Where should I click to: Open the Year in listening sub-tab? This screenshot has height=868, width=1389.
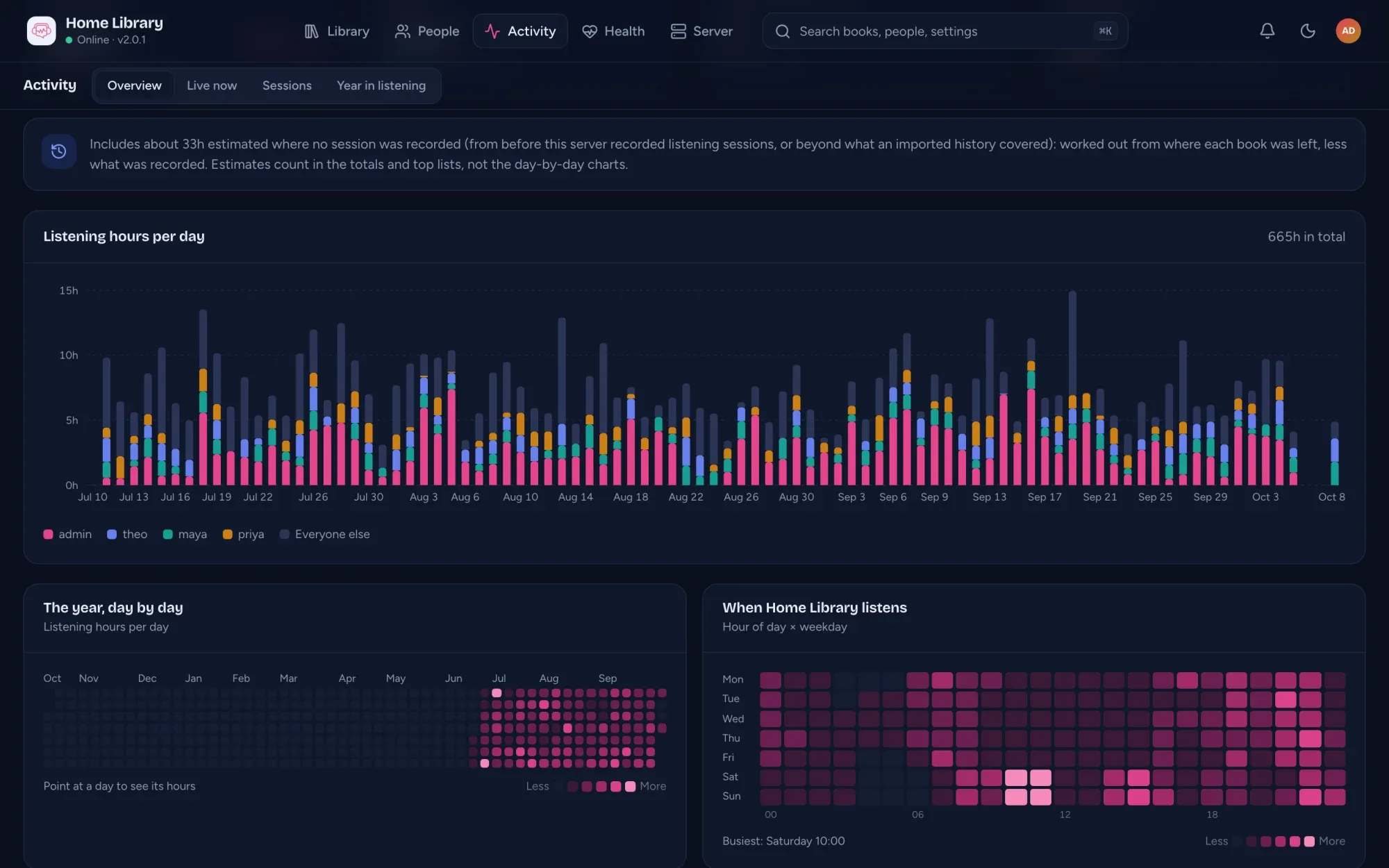click(x=381, y=85)
